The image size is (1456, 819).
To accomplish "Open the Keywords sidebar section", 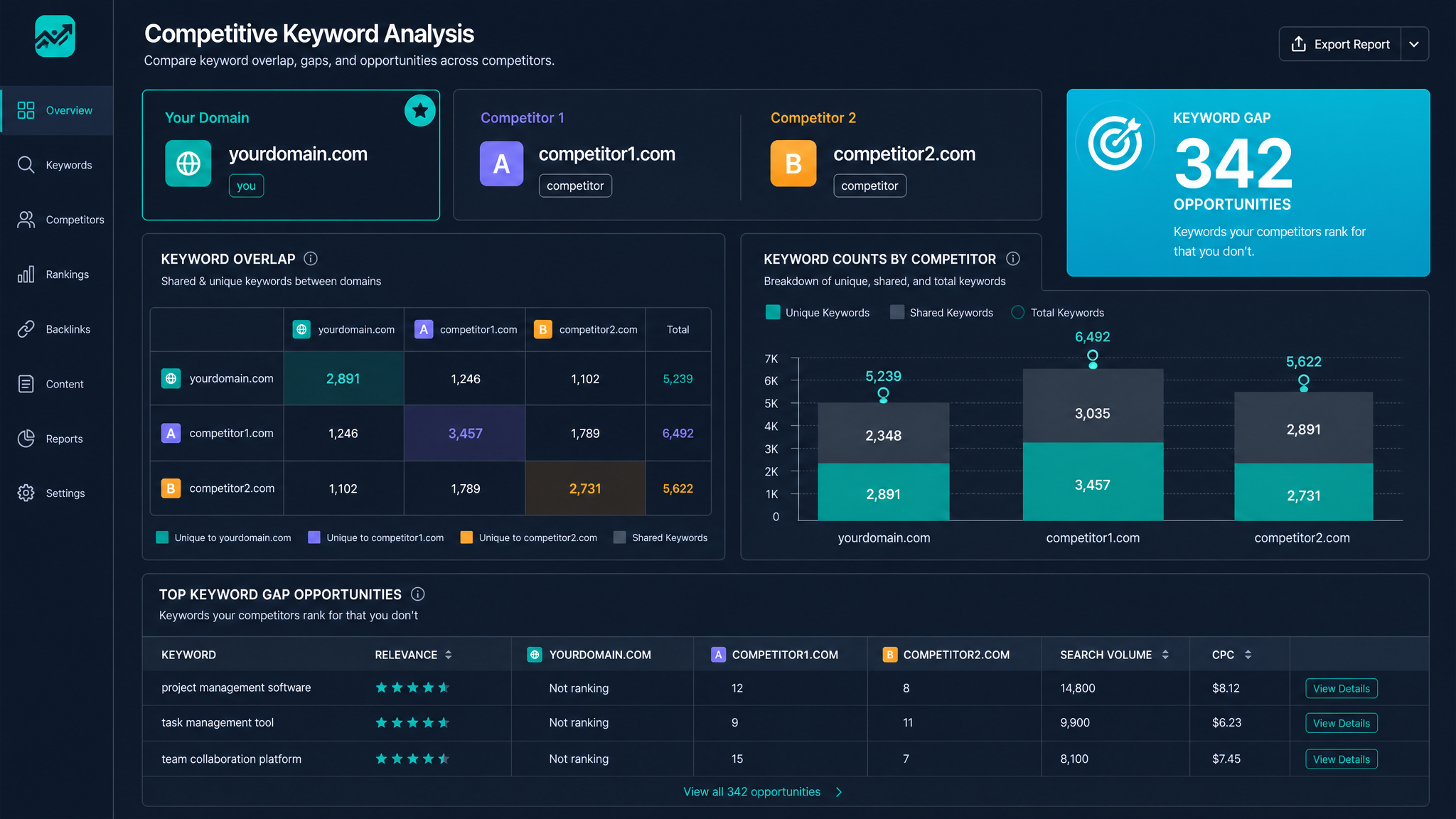I will [x=57, y=165].
